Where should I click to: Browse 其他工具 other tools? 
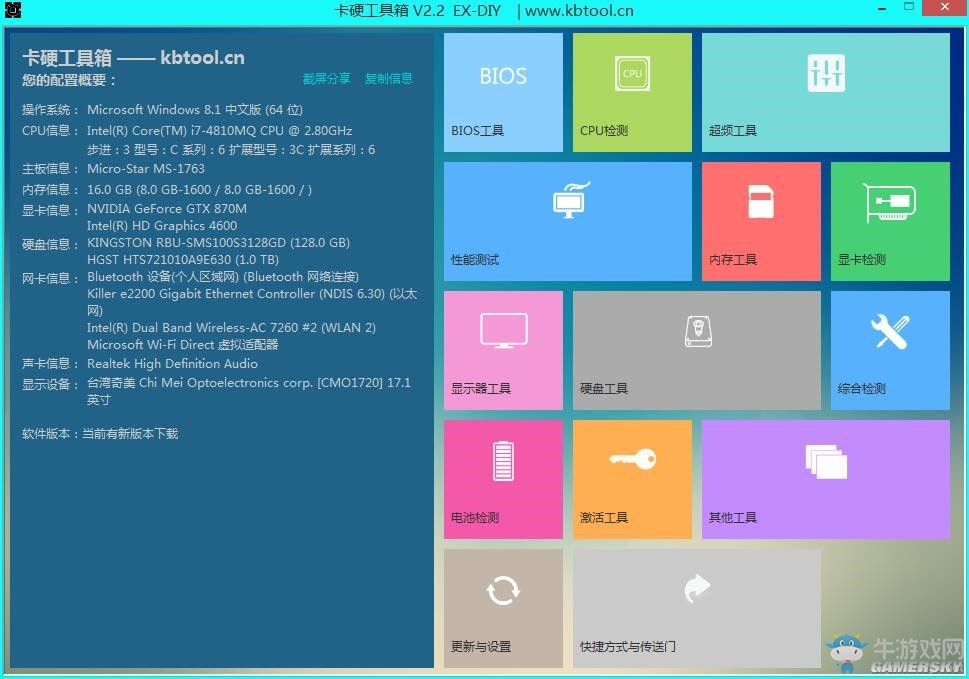click(824, 478)
